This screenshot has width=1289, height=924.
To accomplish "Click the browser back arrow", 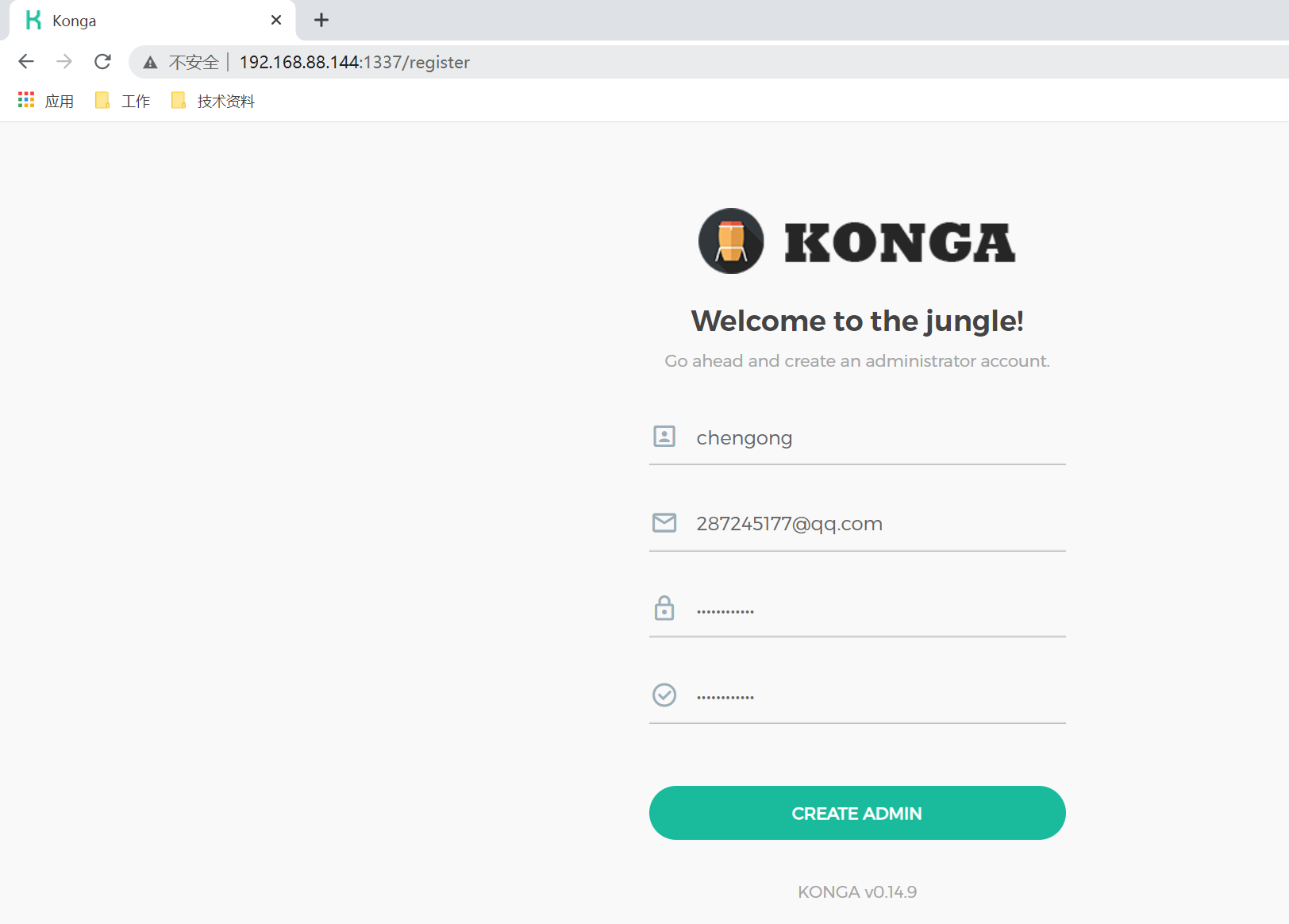I will pyautogui.click(x=26, y=62).
